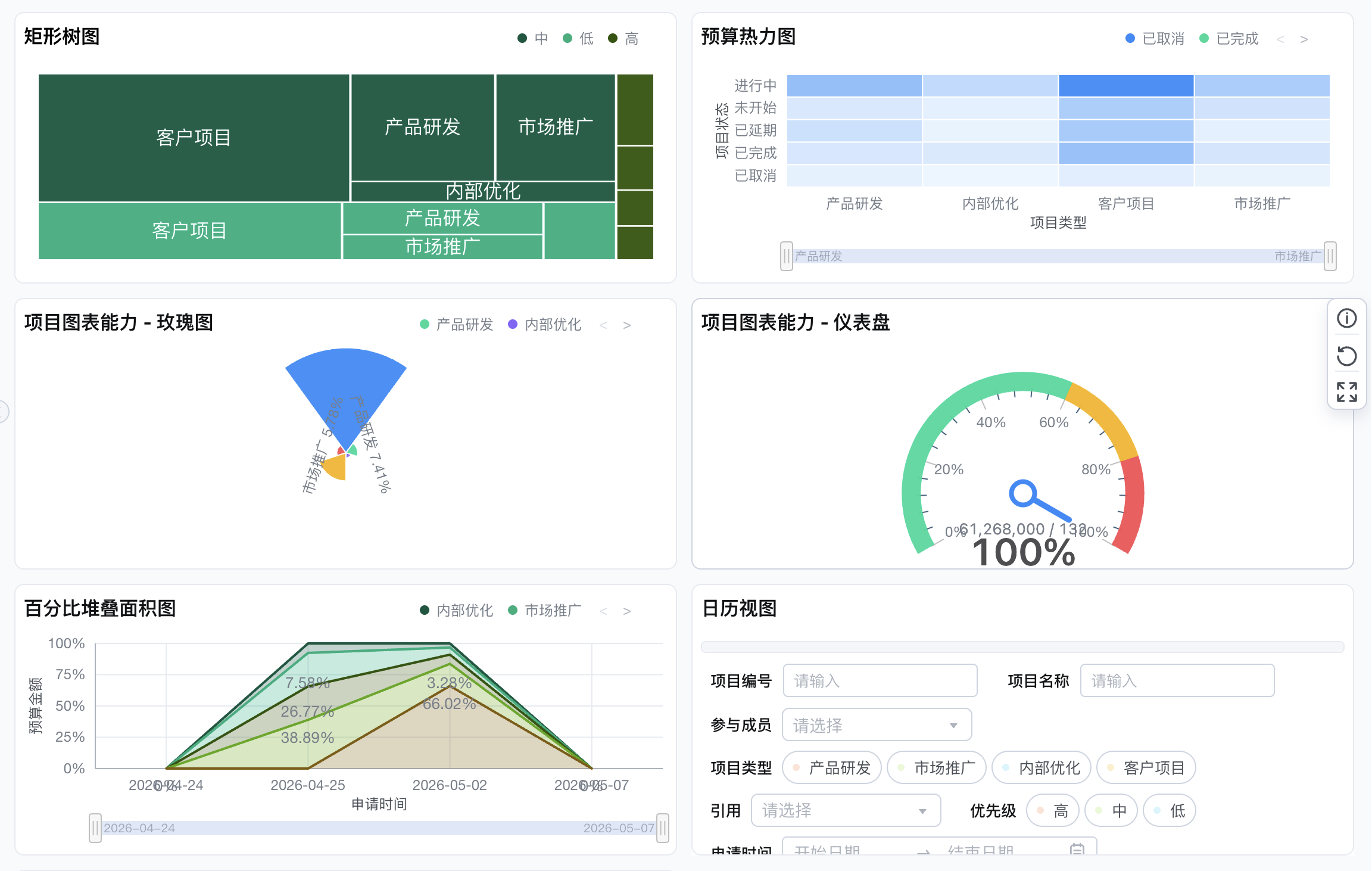Click the 38.89% label in area chart
Screen dimensions: 1372x871
click(x=307, y=738)
